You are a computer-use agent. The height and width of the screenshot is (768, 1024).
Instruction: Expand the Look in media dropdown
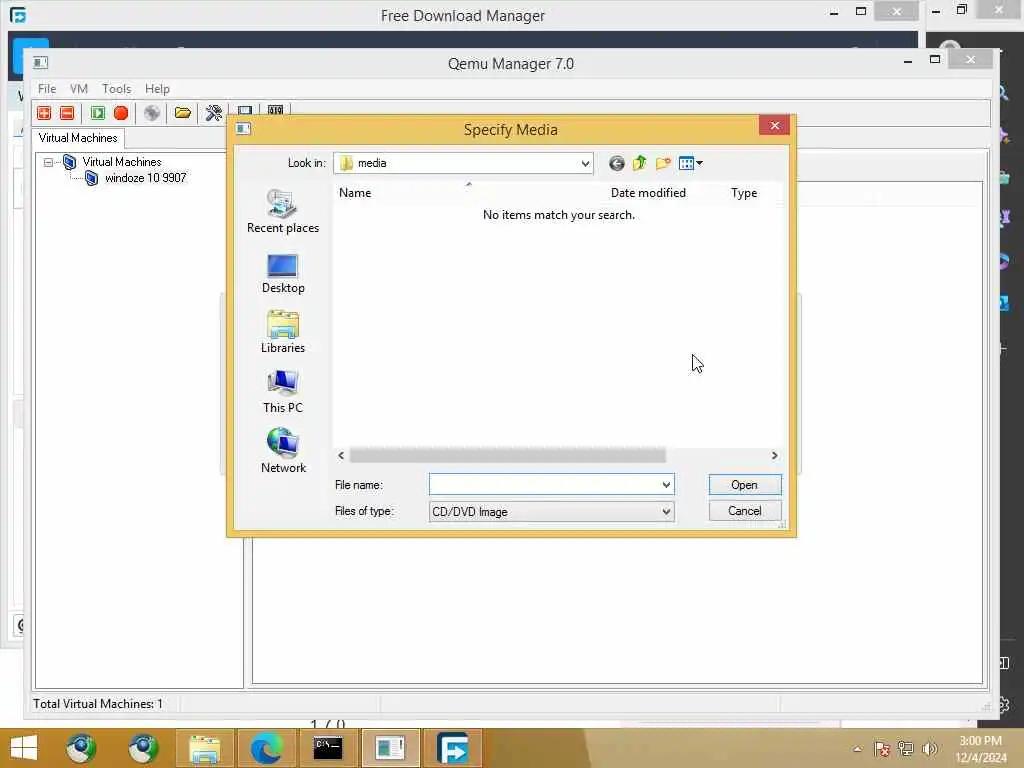pos(585,163)
